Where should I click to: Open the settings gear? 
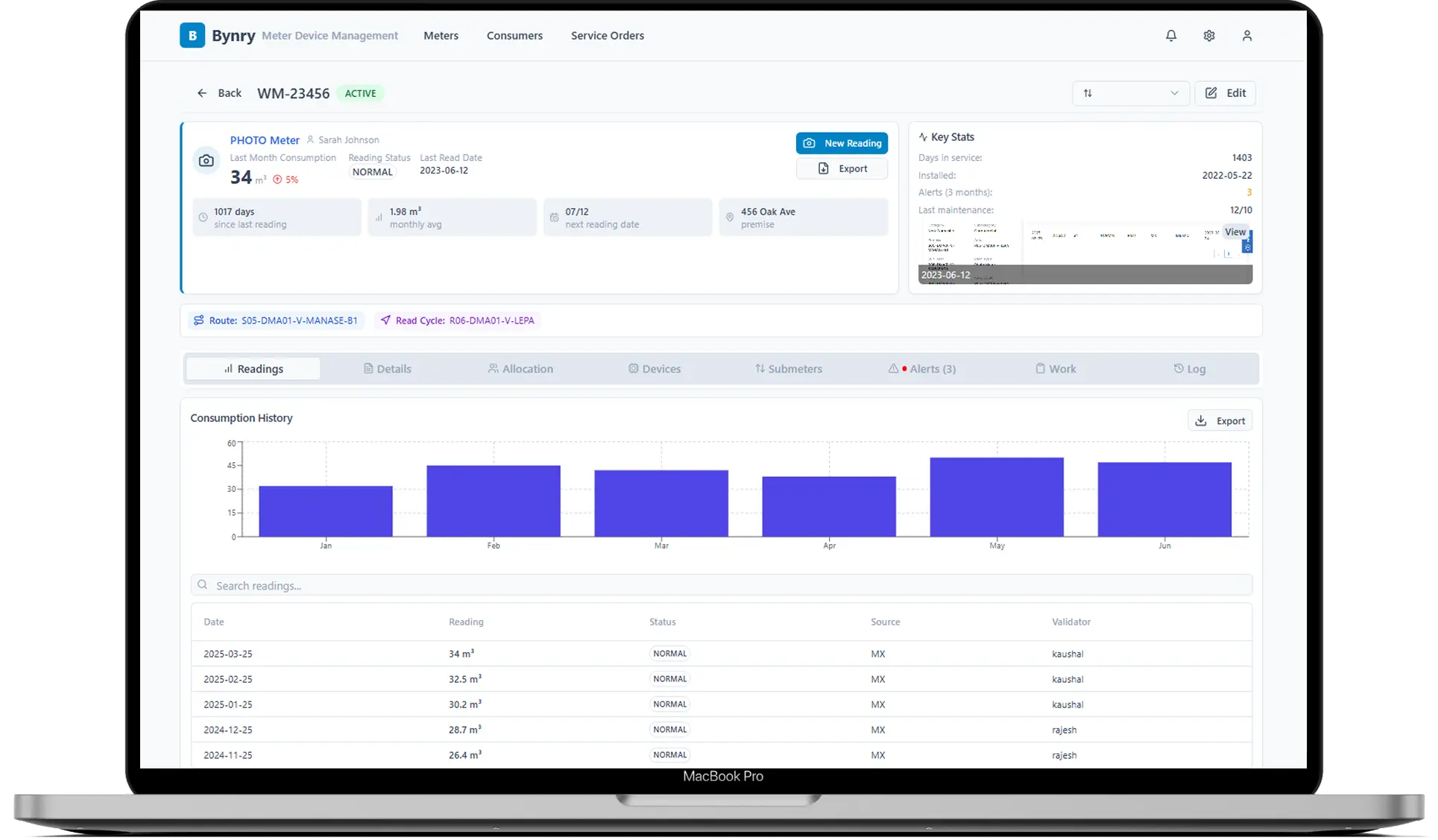point(1208,35)
